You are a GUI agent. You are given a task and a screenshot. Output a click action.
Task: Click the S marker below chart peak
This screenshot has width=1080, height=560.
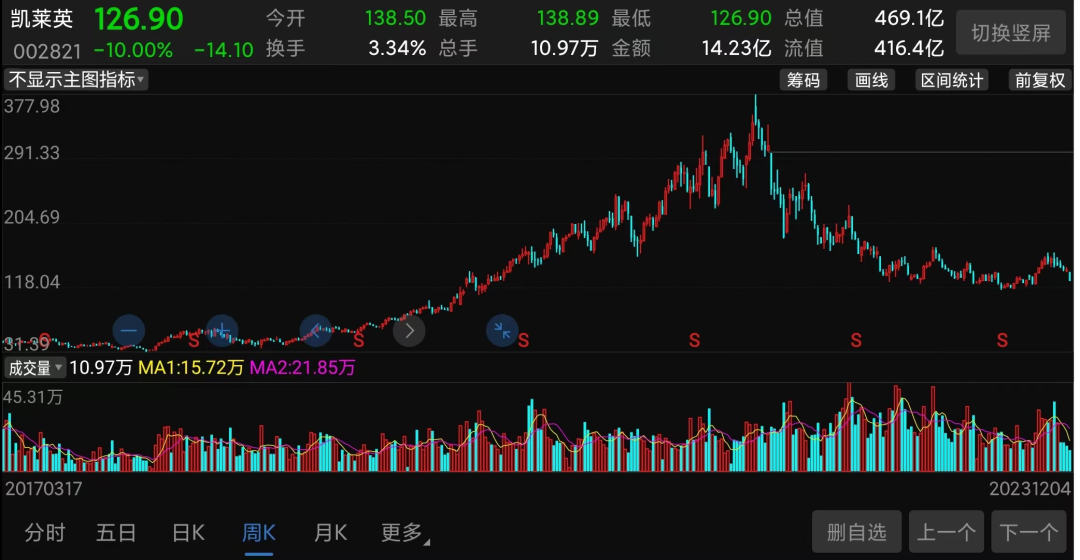tap(694, 340)
